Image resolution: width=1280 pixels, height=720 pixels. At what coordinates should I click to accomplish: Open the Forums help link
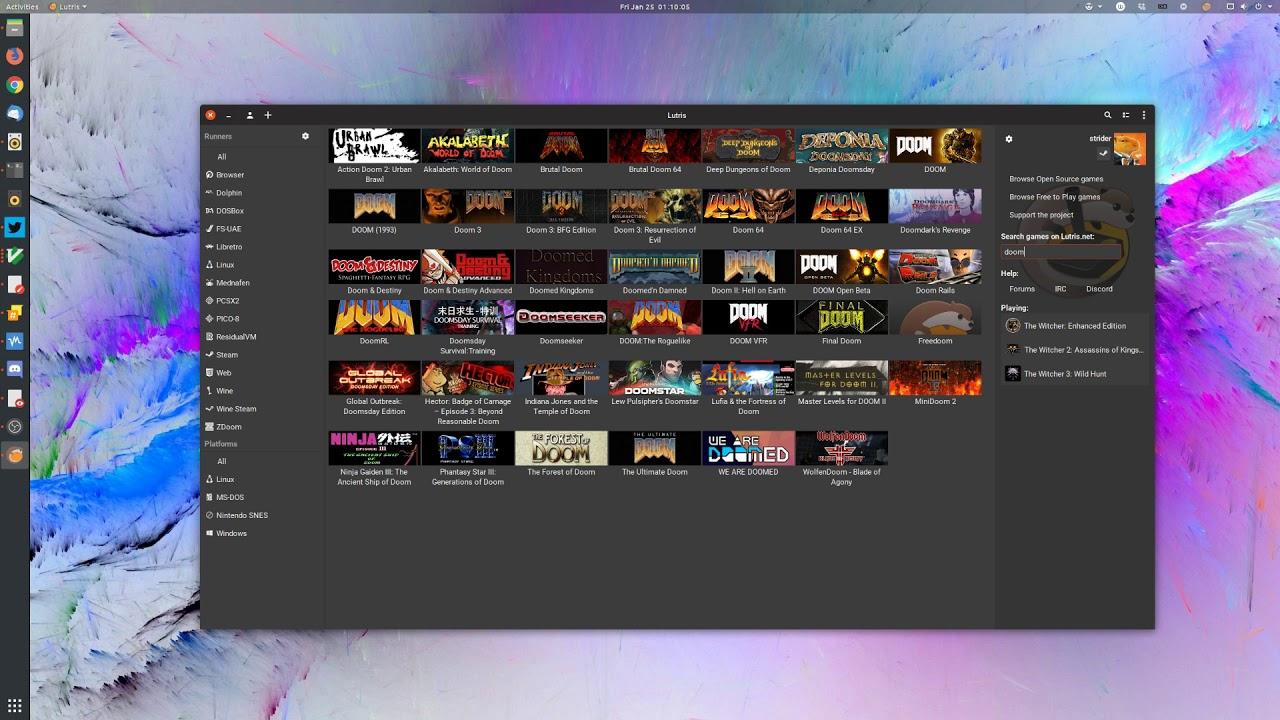pyautogui.click(x=1022, y=289)
